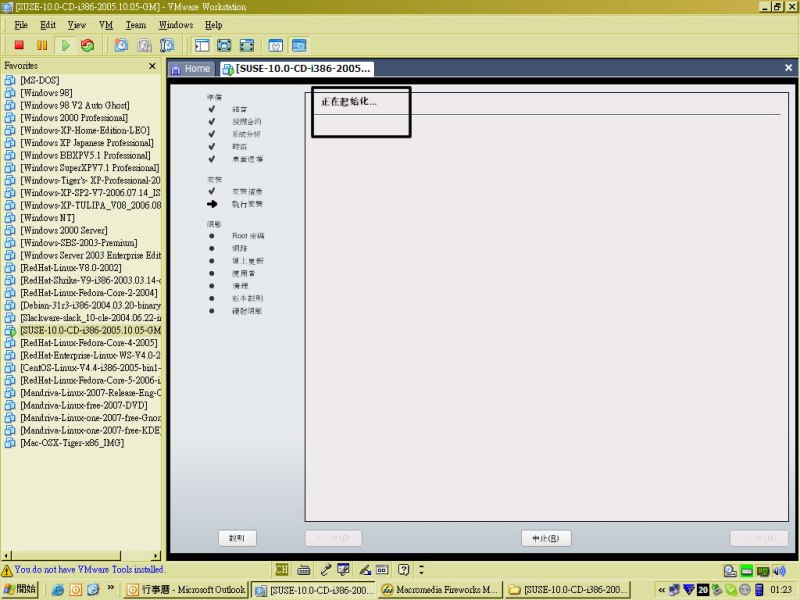This screenshot has width=800, height=600.
Task: Open the Snapshot Manager toolbar icon
Action: point(167,45)
